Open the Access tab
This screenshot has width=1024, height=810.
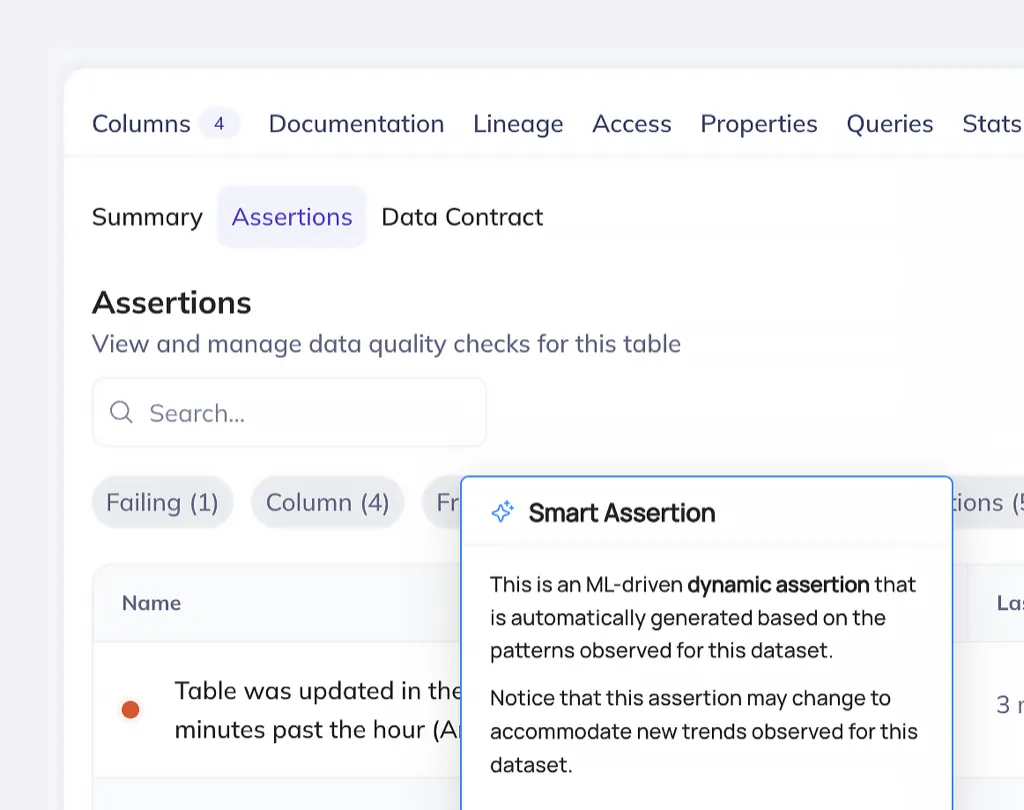point(632,124)
